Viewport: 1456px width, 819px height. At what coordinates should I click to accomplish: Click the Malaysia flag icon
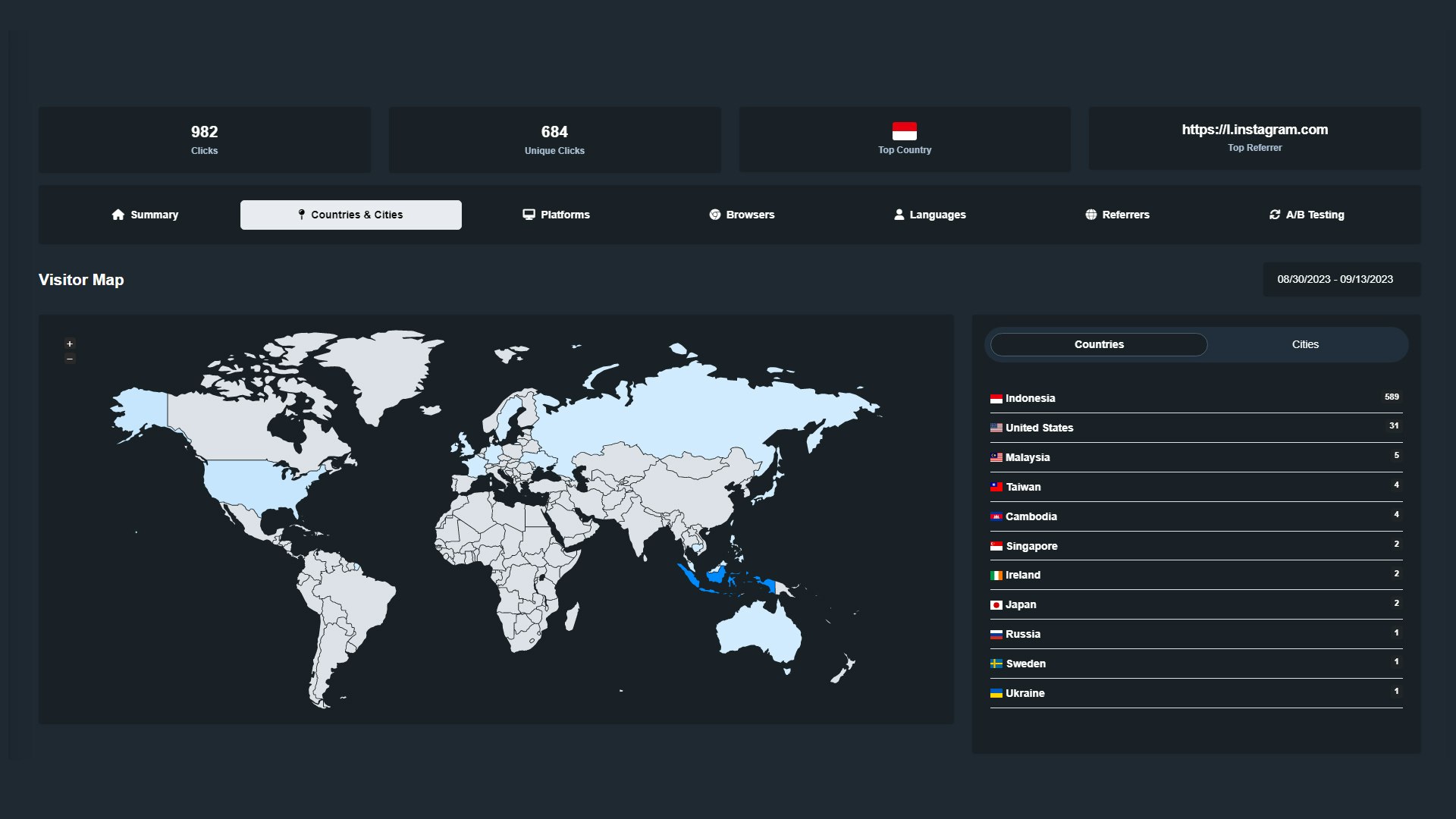tap(996, 458)
